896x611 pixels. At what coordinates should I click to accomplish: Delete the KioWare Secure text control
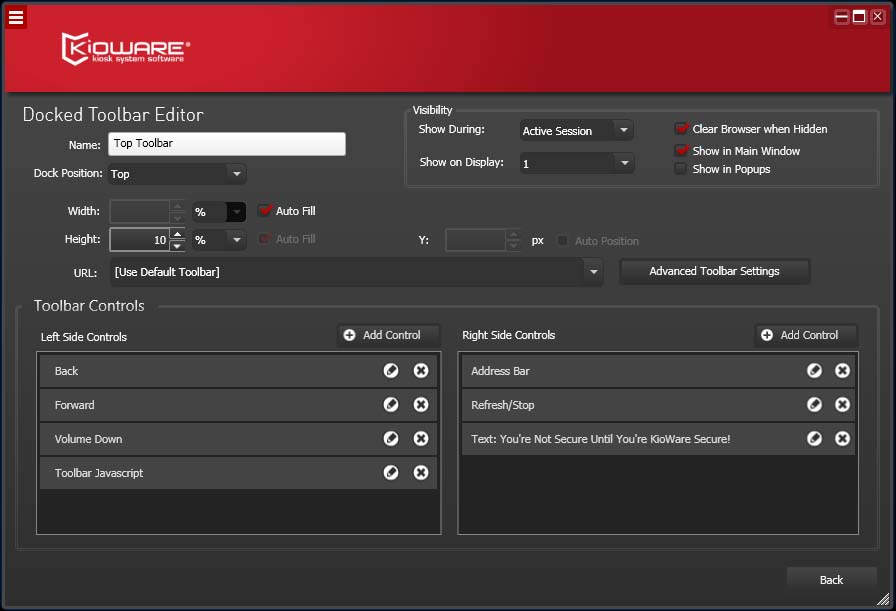(x=842, y=438)
